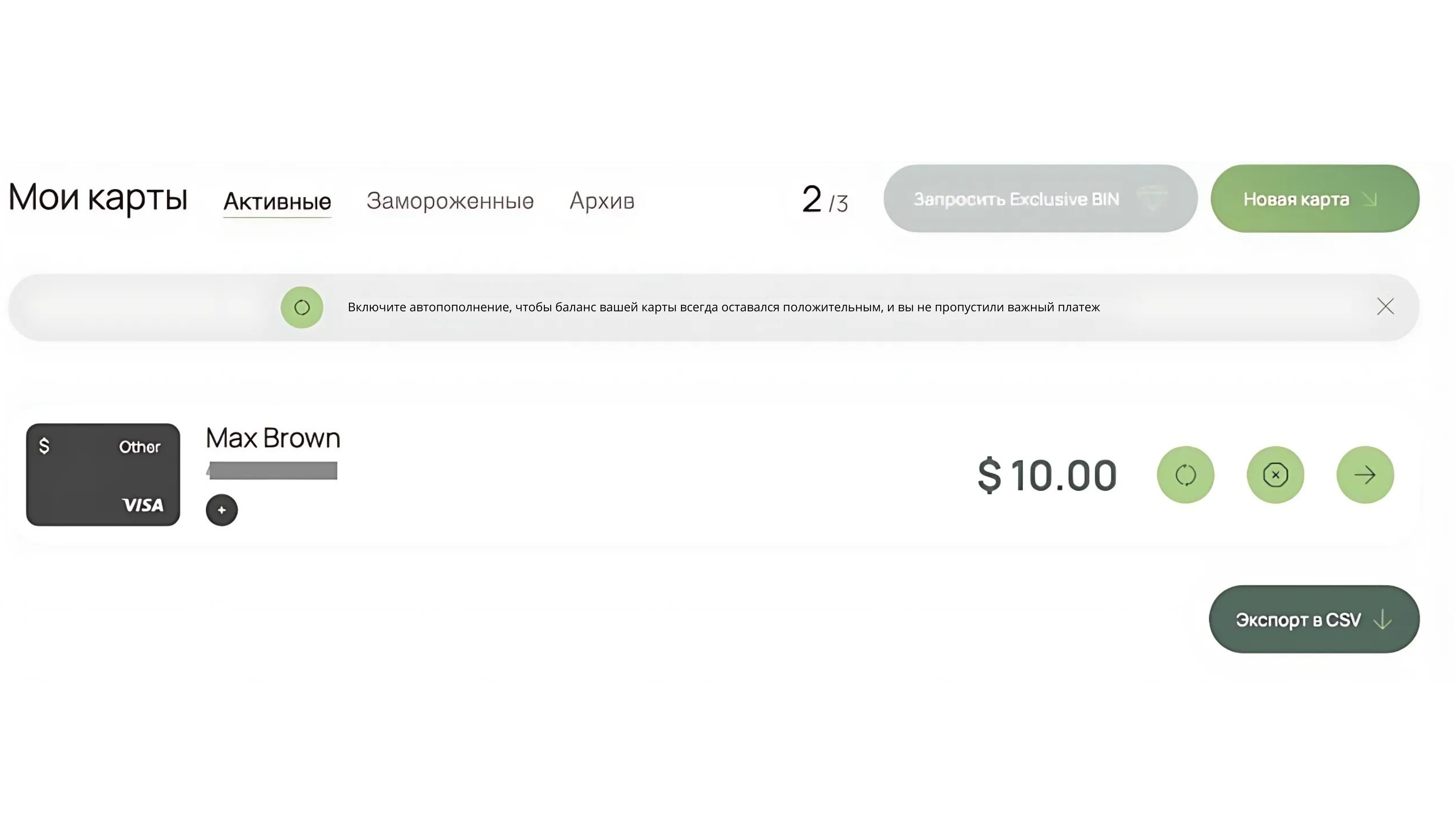Click the dark plus icon under Max Brown
The height and width of the screenshot is (819, 1456).
click(x=221, y=510)
